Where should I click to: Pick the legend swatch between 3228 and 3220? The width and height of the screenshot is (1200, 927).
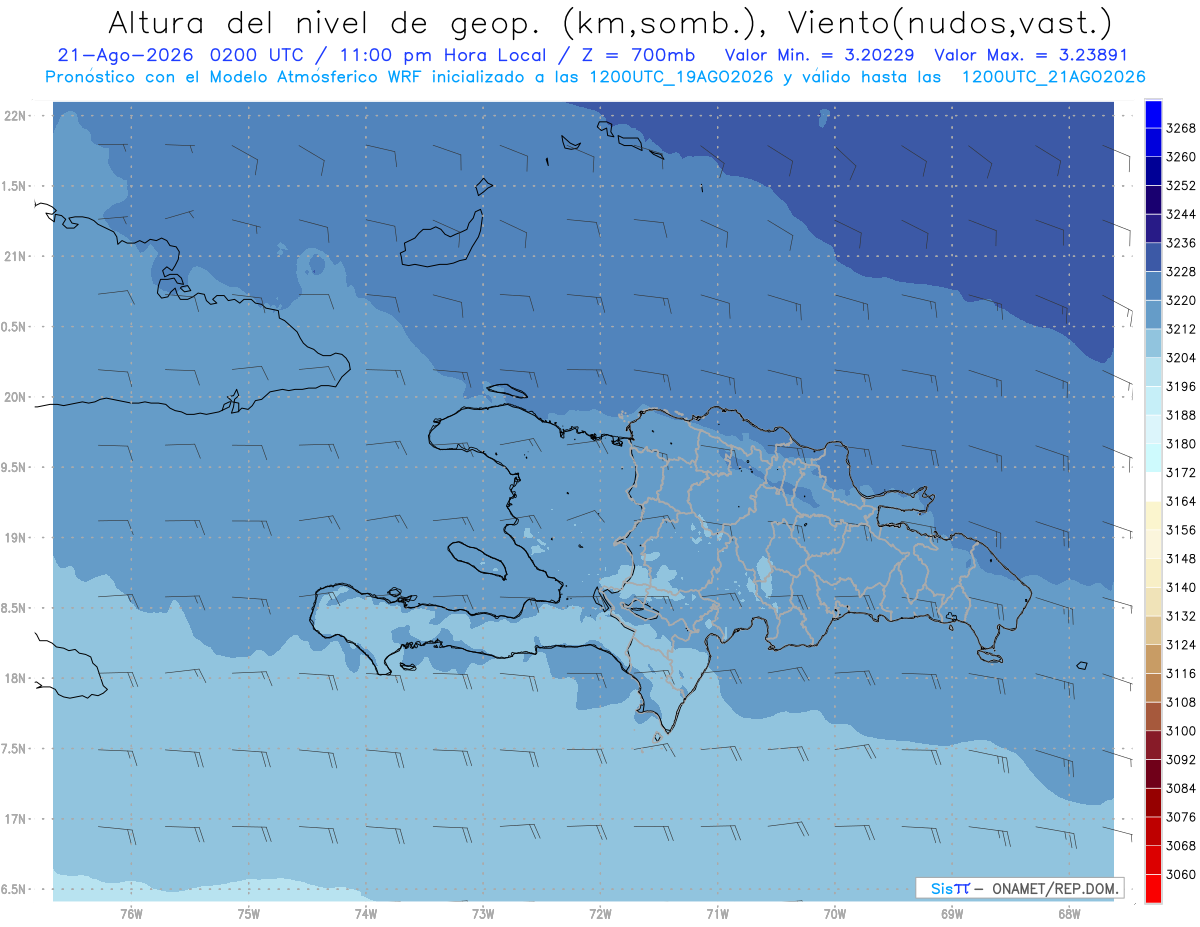pos(1153,286)
